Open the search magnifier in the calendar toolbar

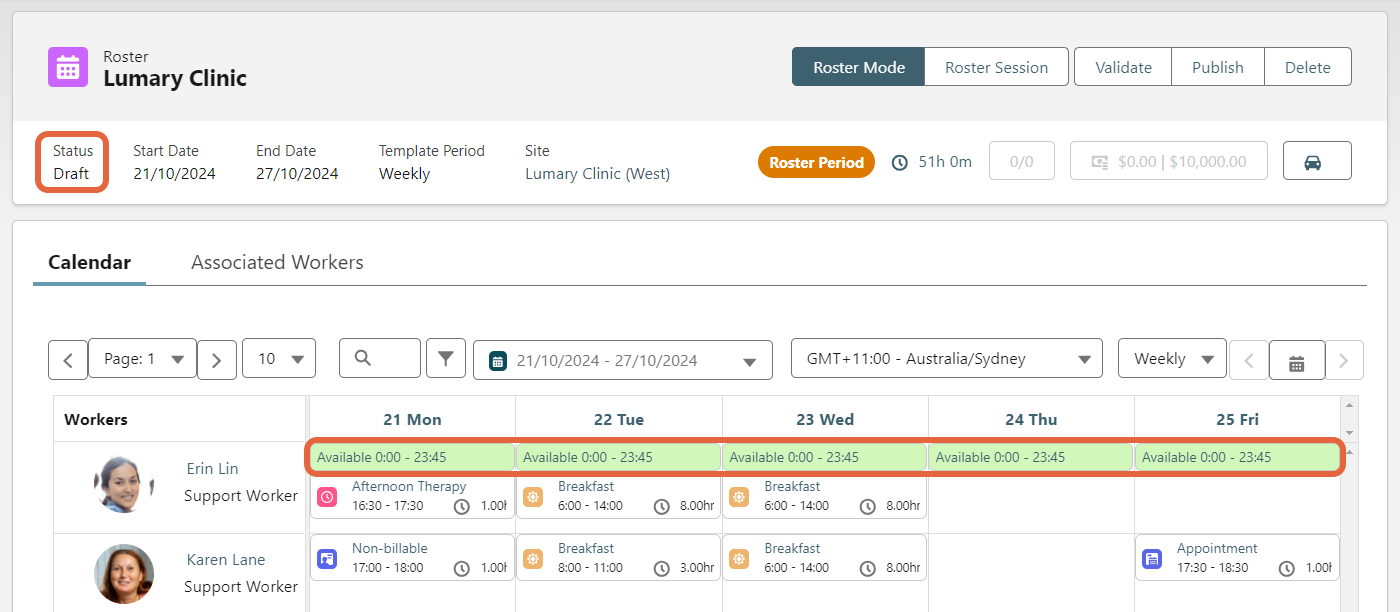pyautogui.click(x=379, y=358)
